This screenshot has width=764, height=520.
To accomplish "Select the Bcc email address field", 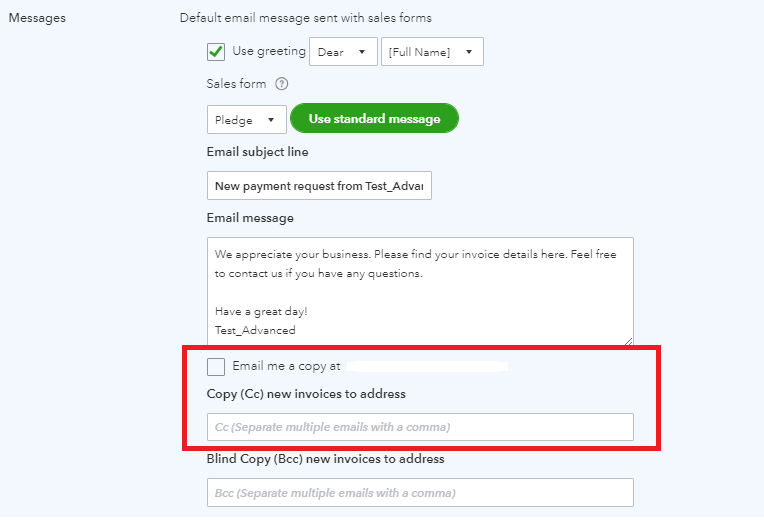I will point(420,493).
